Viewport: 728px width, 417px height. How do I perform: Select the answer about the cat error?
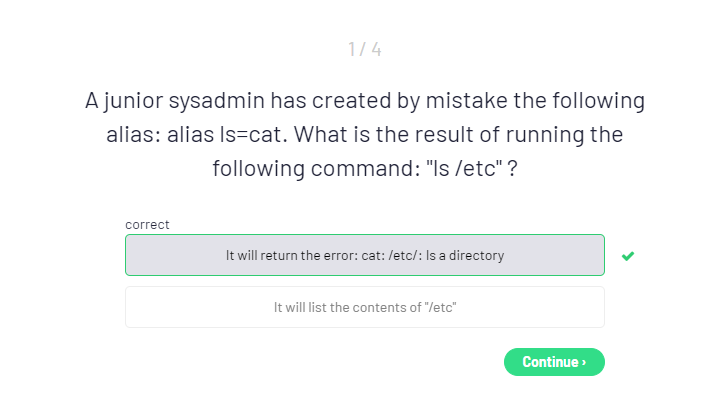[x=364, y=255]
